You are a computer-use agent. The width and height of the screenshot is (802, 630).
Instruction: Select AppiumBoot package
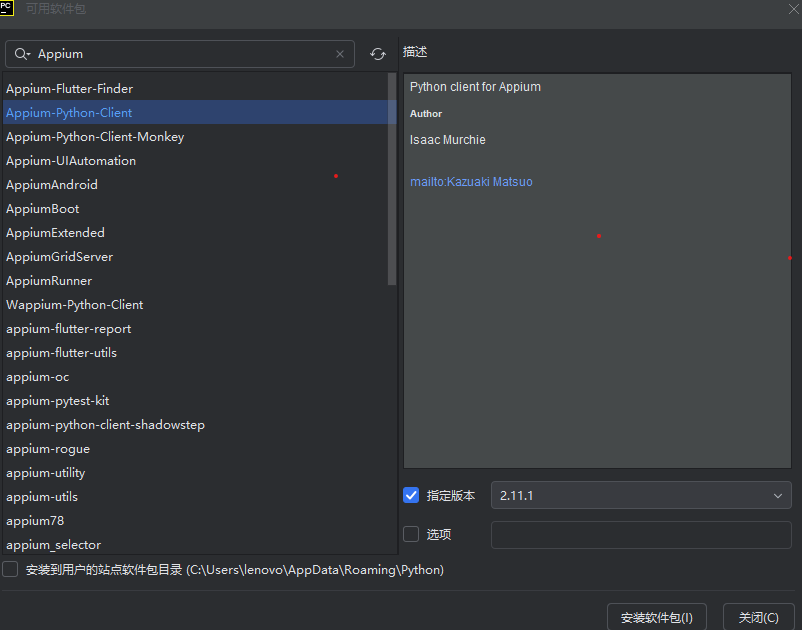pos(196,209)
